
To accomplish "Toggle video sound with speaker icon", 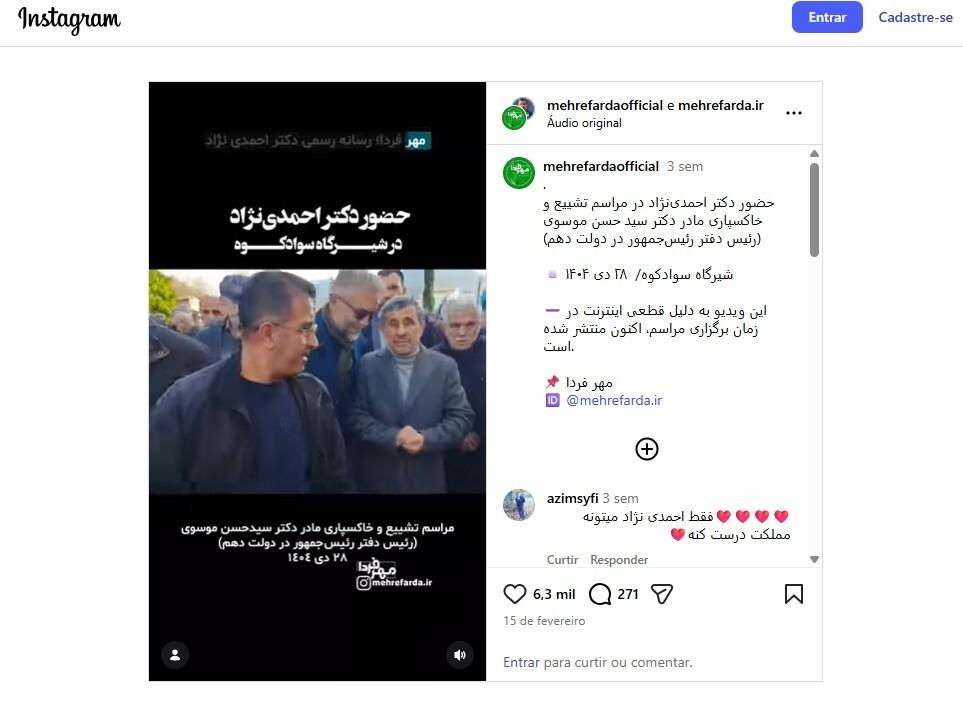I will click(459, 655).
